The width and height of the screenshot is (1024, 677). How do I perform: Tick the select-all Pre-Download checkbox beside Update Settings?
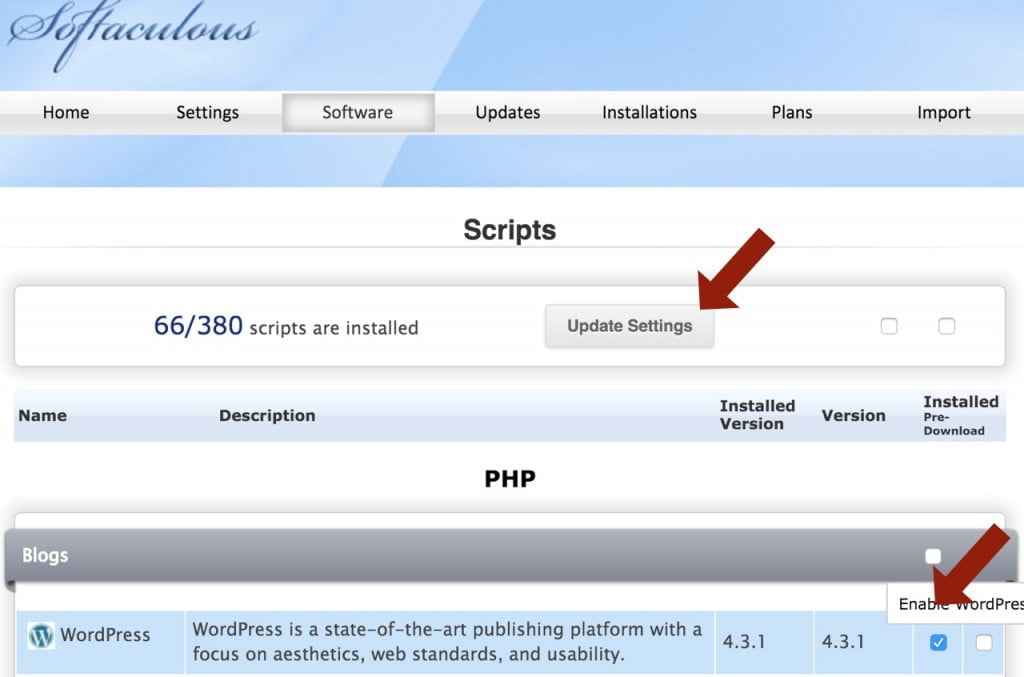(946, 326)
